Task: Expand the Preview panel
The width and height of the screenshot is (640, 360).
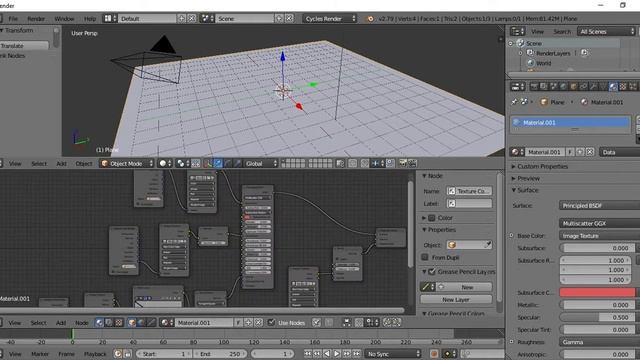Action: click(x=528, y=178)
